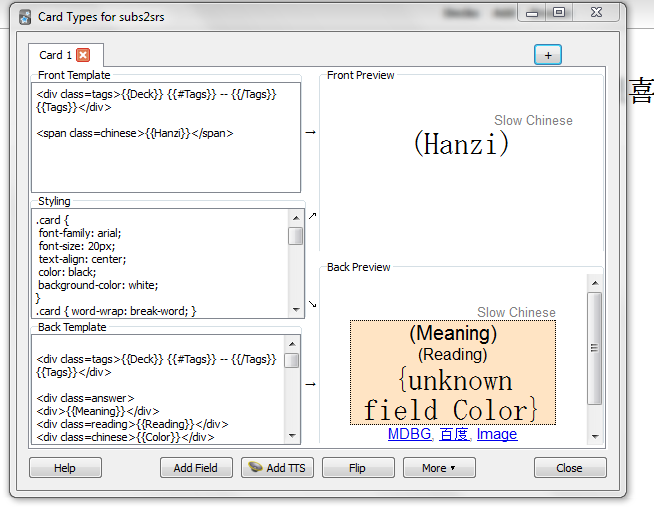
Task: Close the Card Types dialog with Close button
Action: [x=569, y=468]
